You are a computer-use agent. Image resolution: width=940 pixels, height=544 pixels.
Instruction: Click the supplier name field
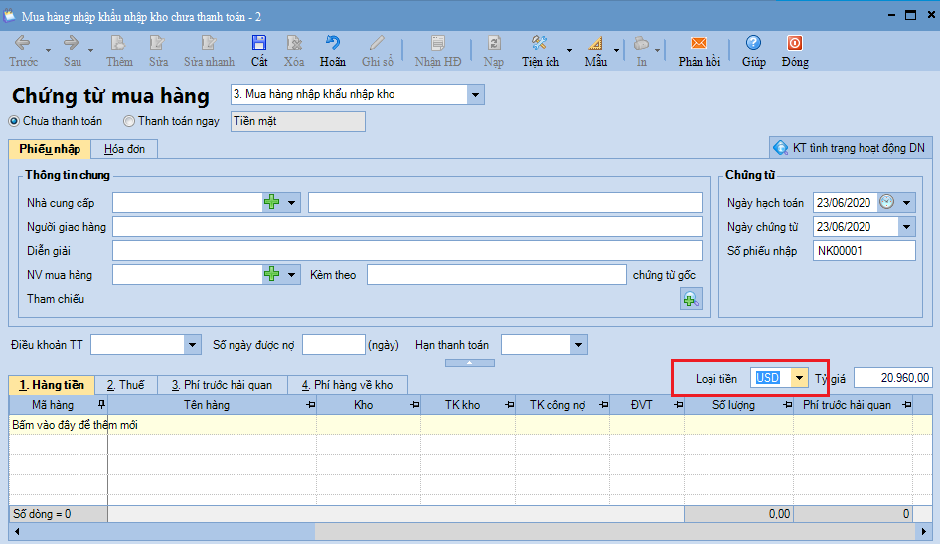(x=505, y=202)
